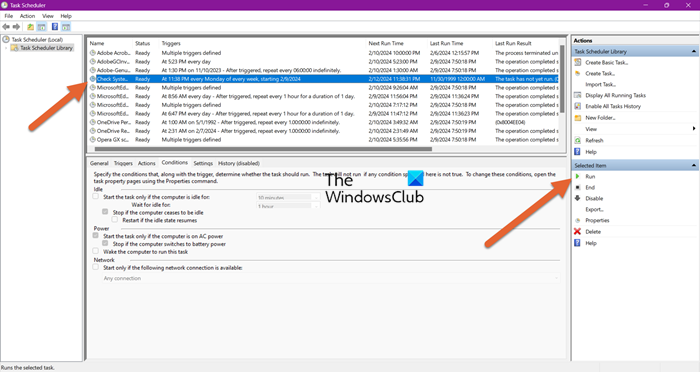Toggle 'Stop if computer switches to battery power'

click(105, 243)
